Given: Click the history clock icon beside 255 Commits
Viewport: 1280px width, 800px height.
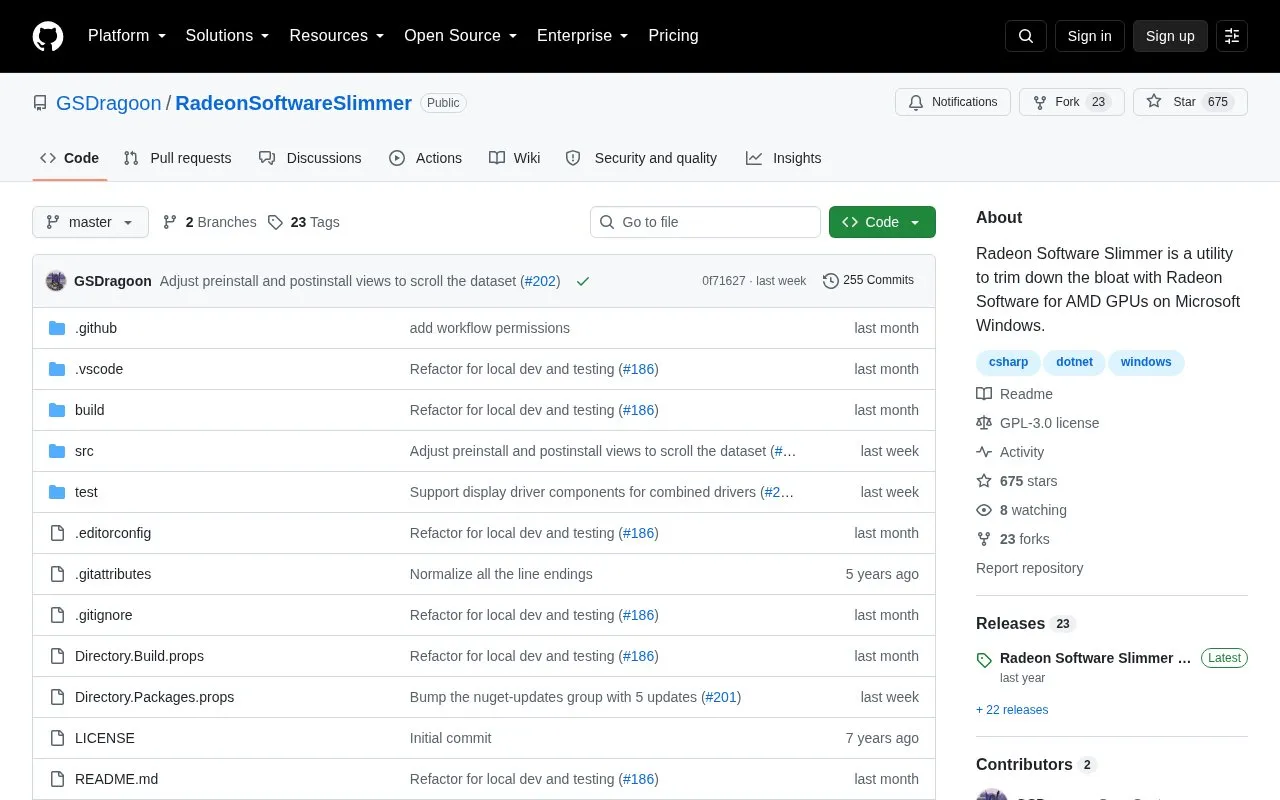Looking at the screenshot, I should tap(830, 281).
